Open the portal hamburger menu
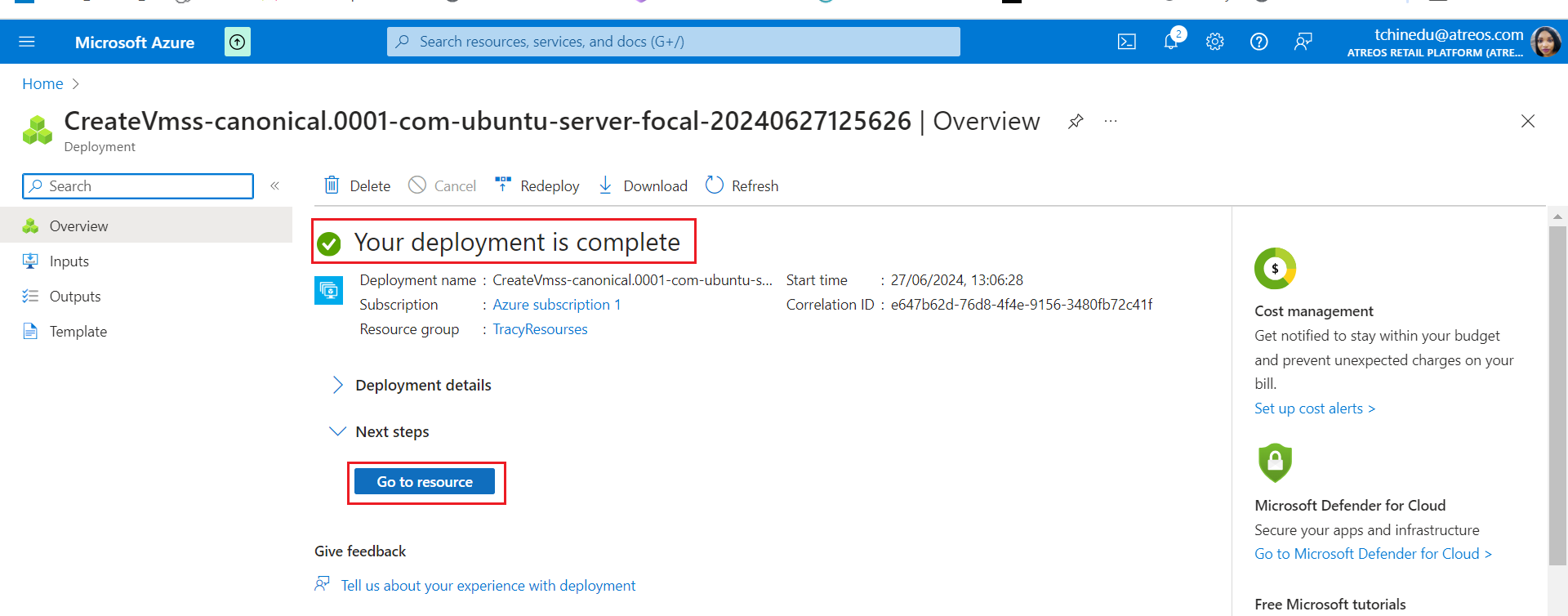Screen dimensions: 1568x616 click(x=27, y=42)
